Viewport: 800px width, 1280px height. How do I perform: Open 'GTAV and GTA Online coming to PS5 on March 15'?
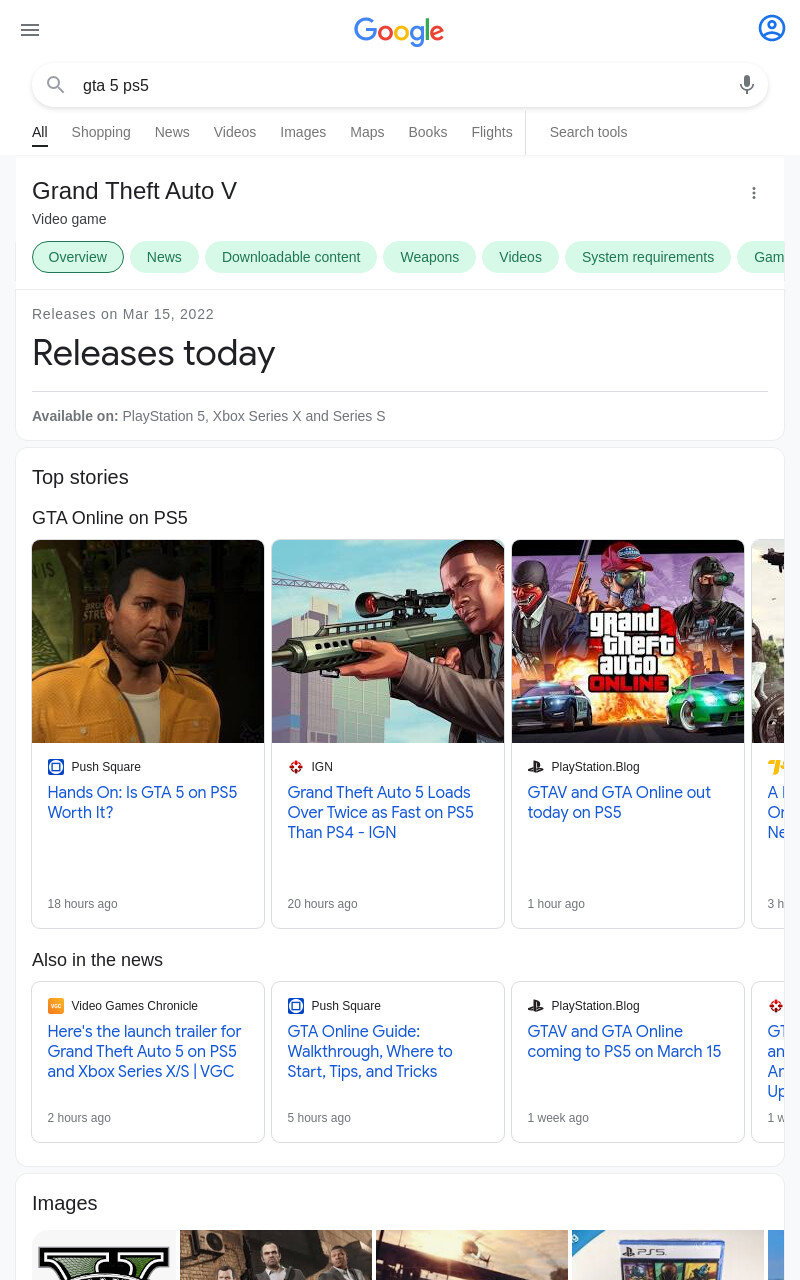[624, 1041]
